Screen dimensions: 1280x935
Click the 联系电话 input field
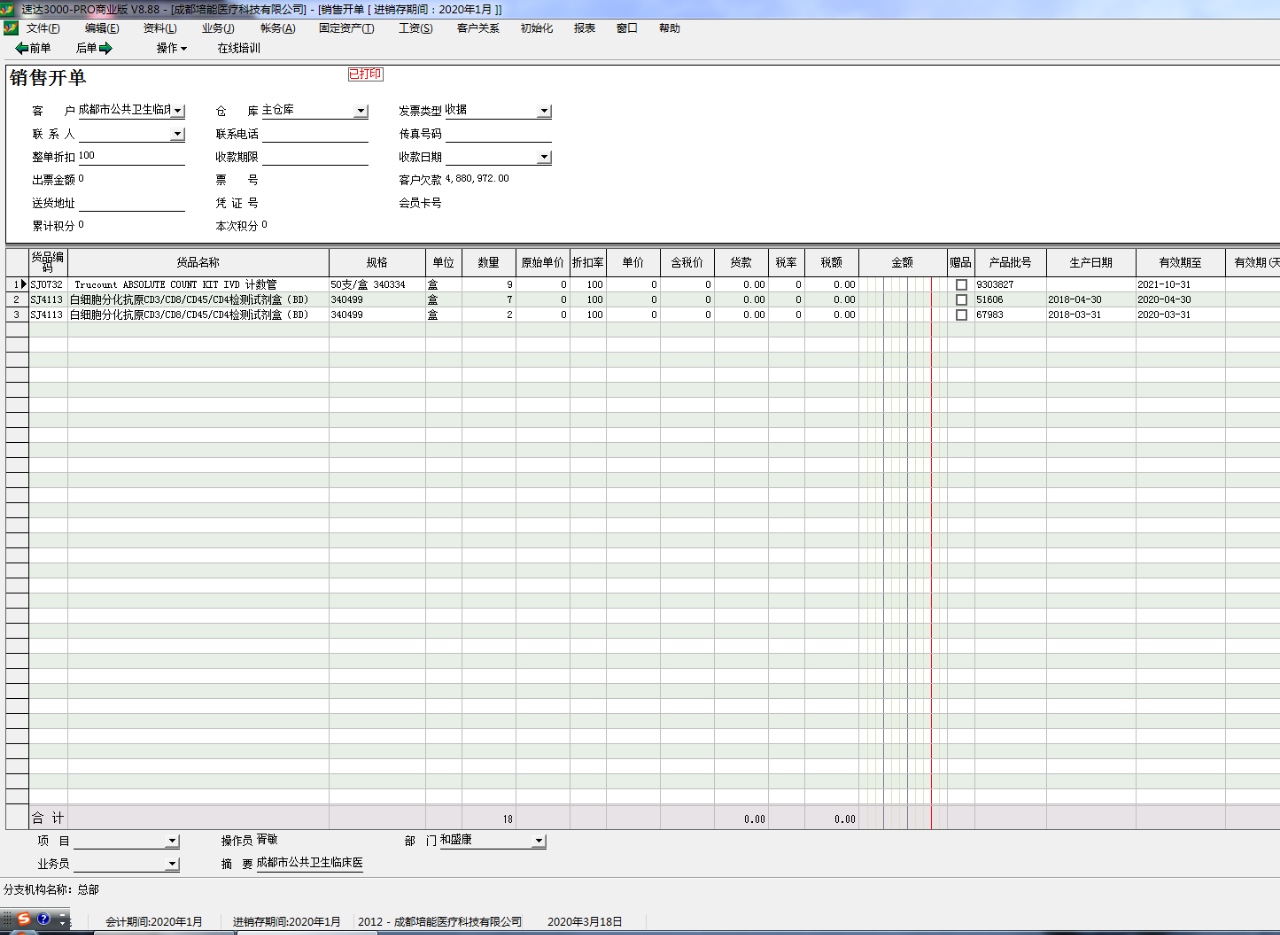315,134
